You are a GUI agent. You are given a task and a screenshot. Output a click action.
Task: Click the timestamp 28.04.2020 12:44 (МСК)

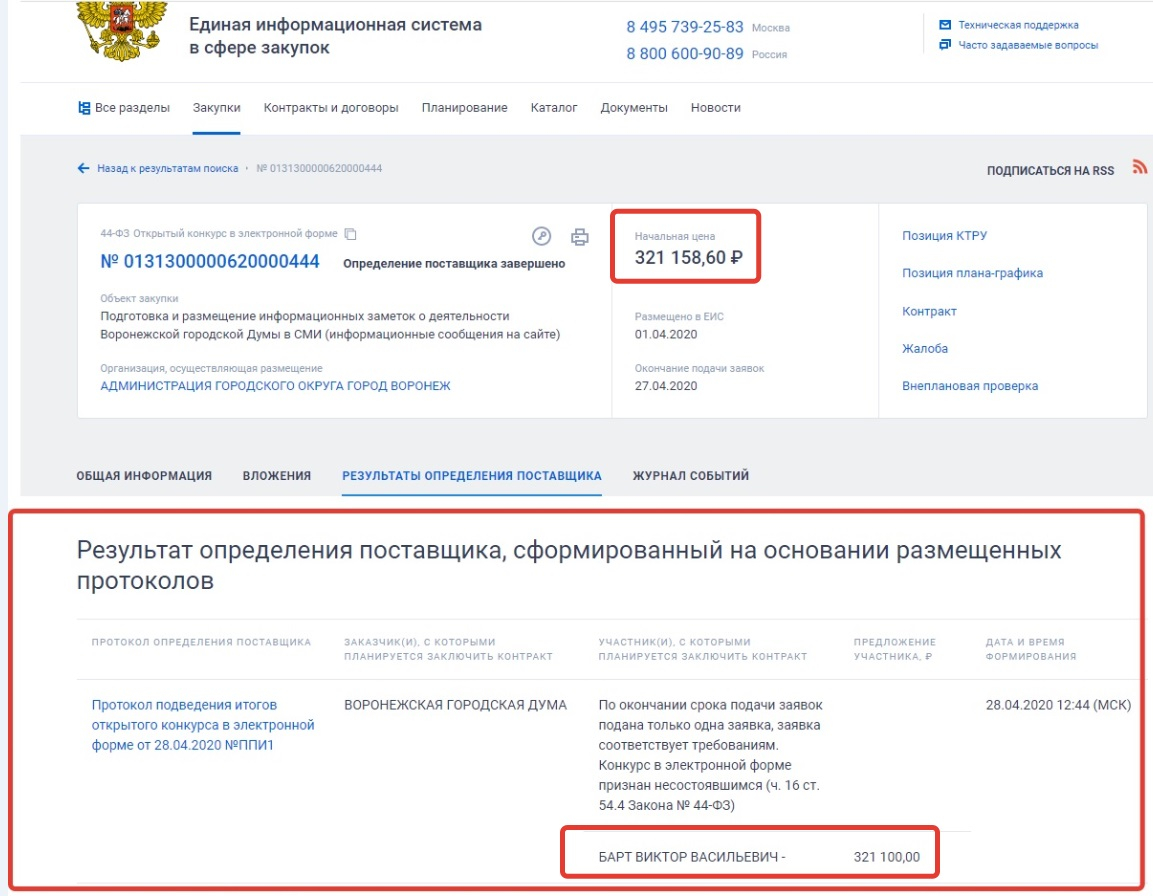(1058, 705)
